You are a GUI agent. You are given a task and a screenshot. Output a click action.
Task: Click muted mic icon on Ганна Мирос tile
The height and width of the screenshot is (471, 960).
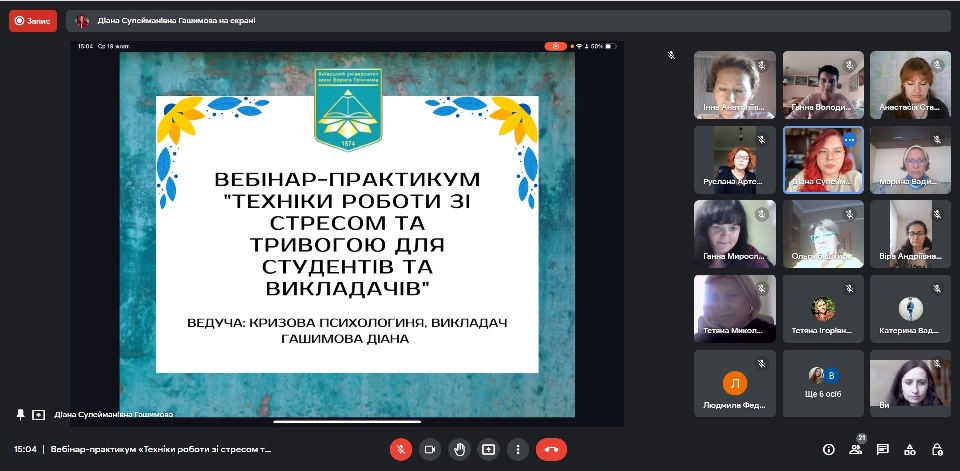[x=762, y=214]
